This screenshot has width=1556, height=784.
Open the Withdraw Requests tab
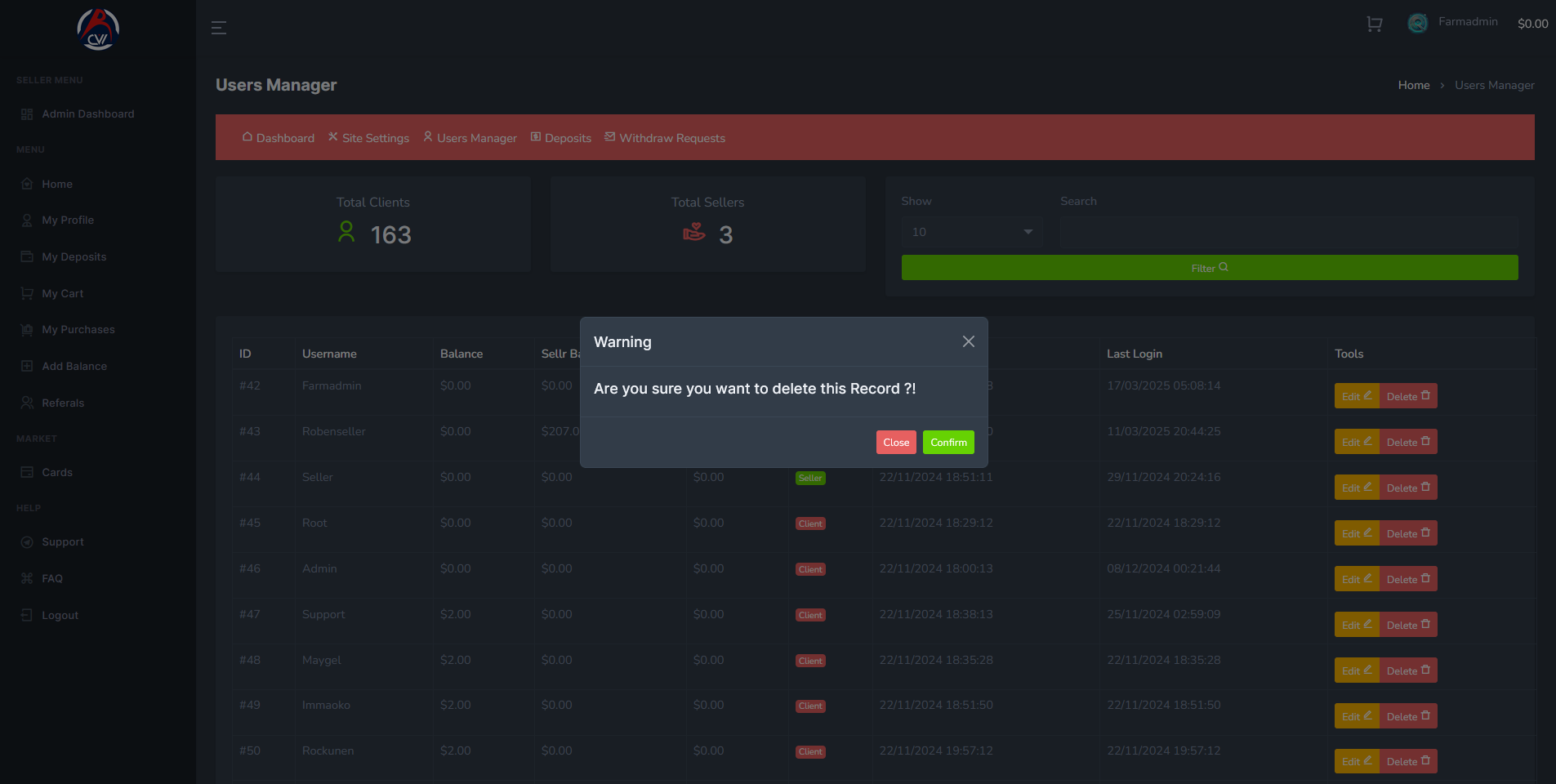pyautogui.click(x=665, y=138)
